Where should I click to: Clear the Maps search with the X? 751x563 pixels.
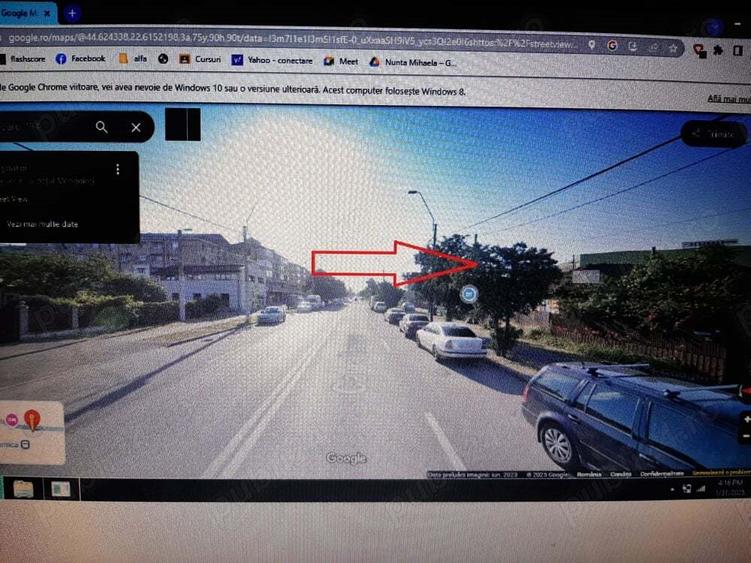[136, 127]
